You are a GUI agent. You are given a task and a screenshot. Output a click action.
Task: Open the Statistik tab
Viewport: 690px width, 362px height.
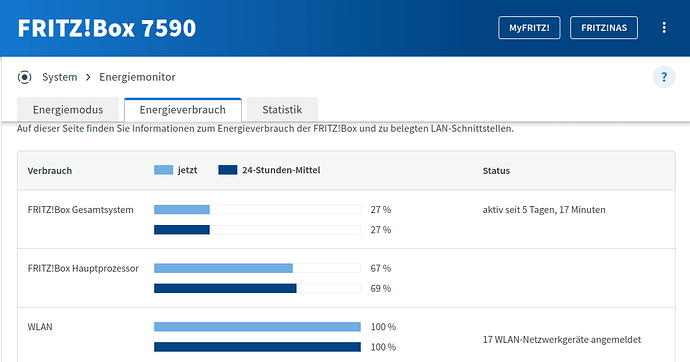(282, 110)
